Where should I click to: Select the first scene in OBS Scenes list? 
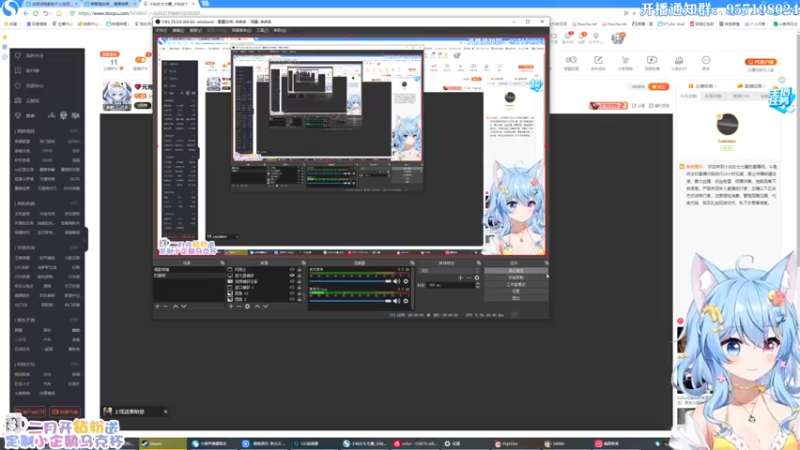[189, 269]
